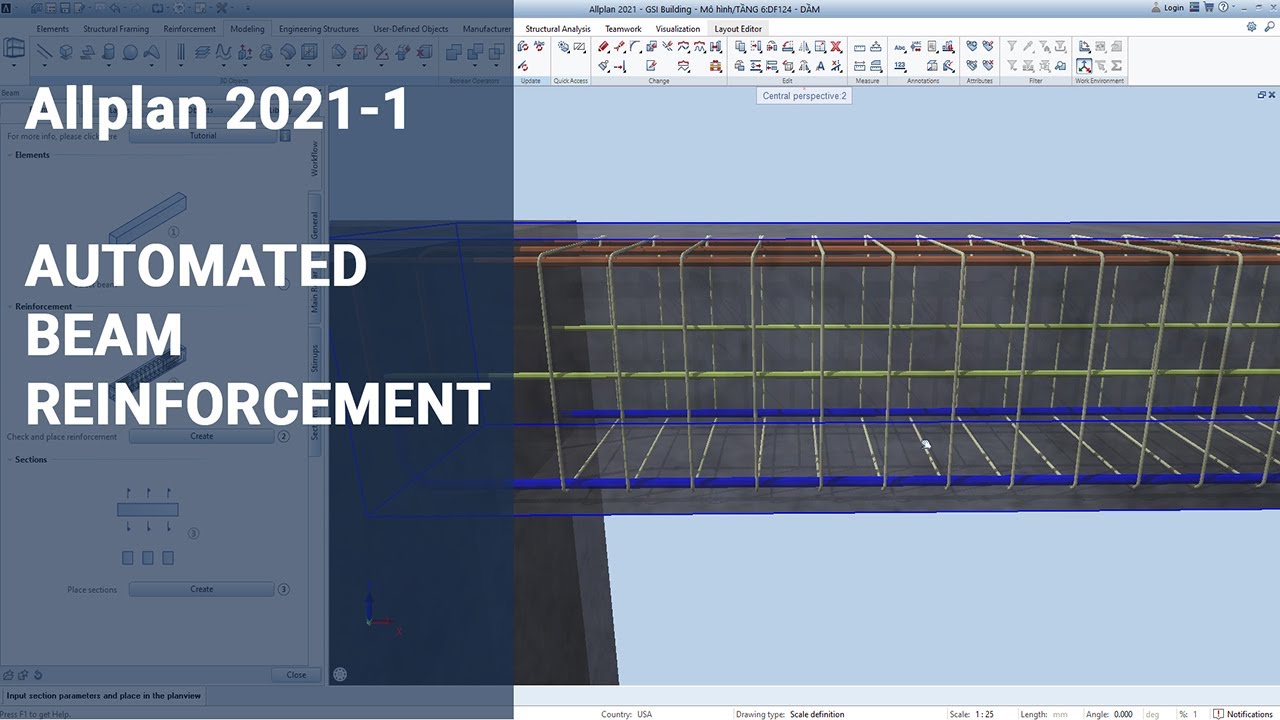Open the Scale 1:25 dropdown
The height and width of the screenshot is (720, 1280).
point(985,714)
